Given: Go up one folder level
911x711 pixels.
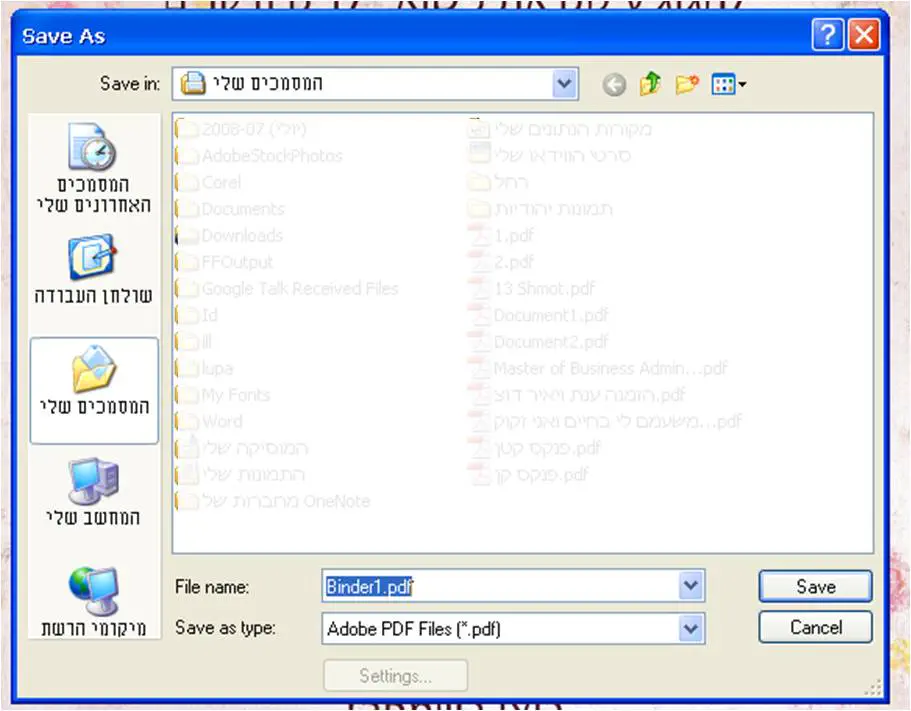Looking at the screenshot, I should point(650,86).
